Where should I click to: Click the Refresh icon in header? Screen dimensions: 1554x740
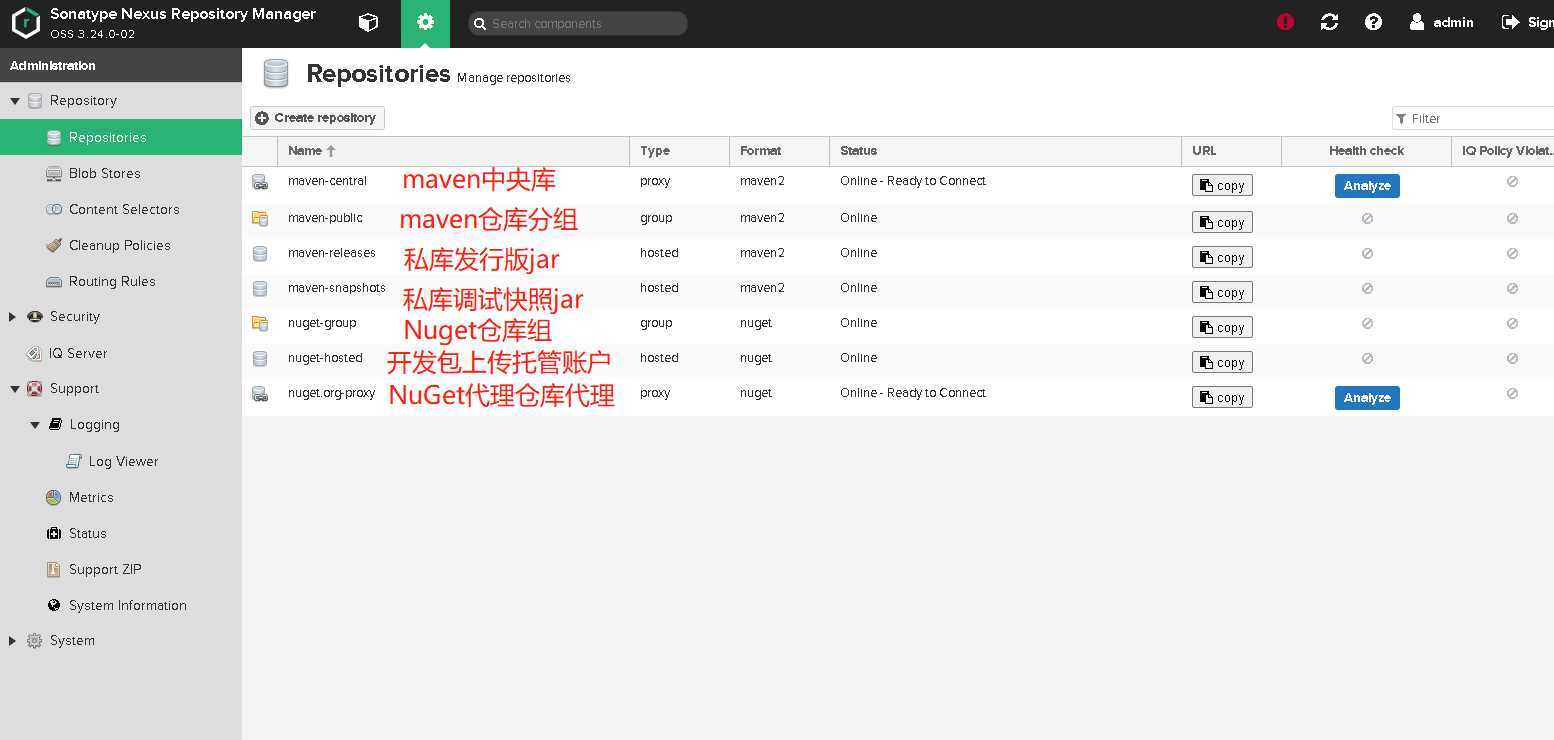click(1329, 22)
